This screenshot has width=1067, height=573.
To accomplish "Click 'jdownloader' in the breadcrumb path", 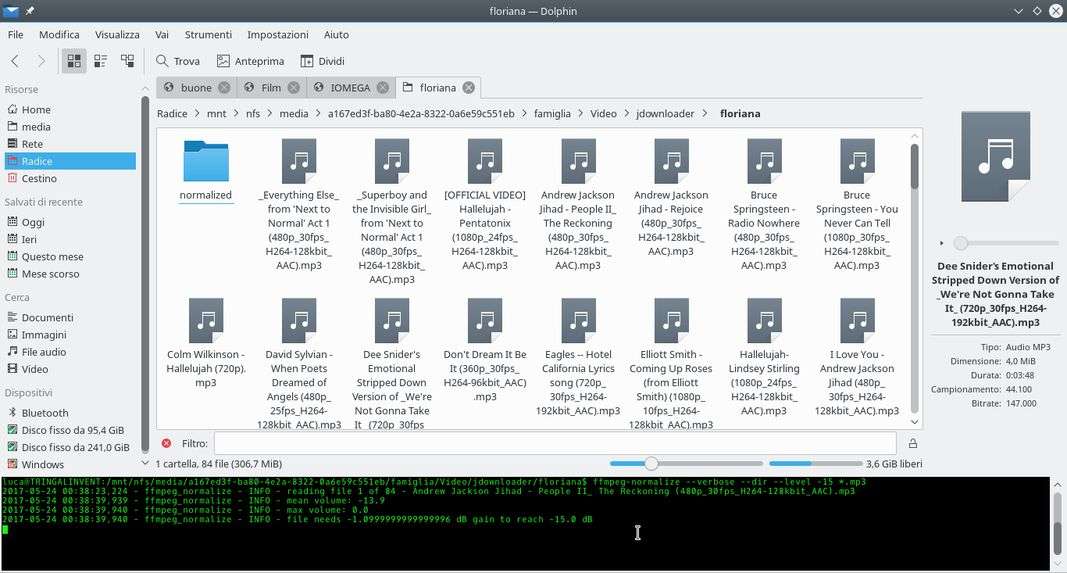I will tap(664, 114).
